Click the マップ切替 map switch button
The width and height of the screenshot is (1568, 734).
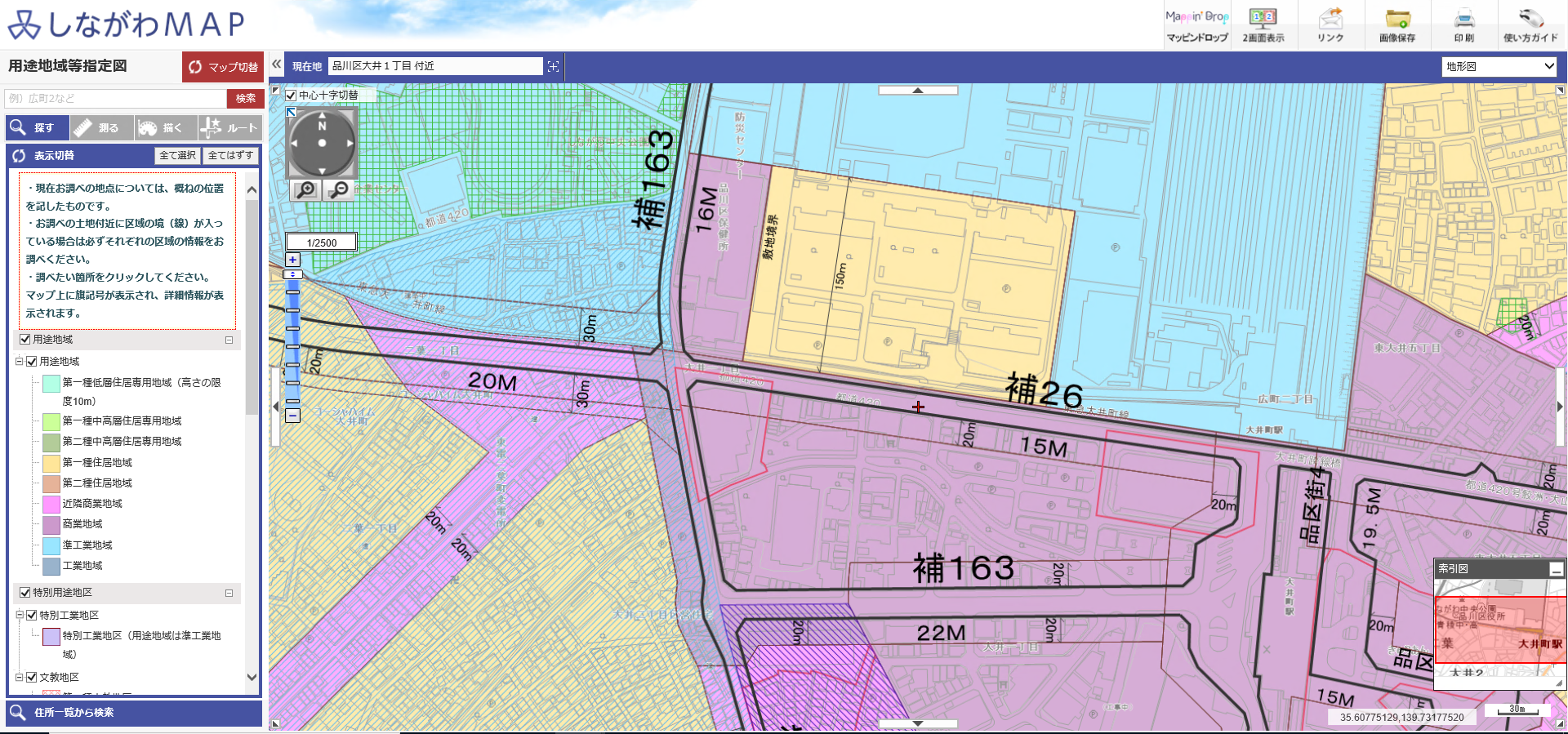click(x=223, y=67)
